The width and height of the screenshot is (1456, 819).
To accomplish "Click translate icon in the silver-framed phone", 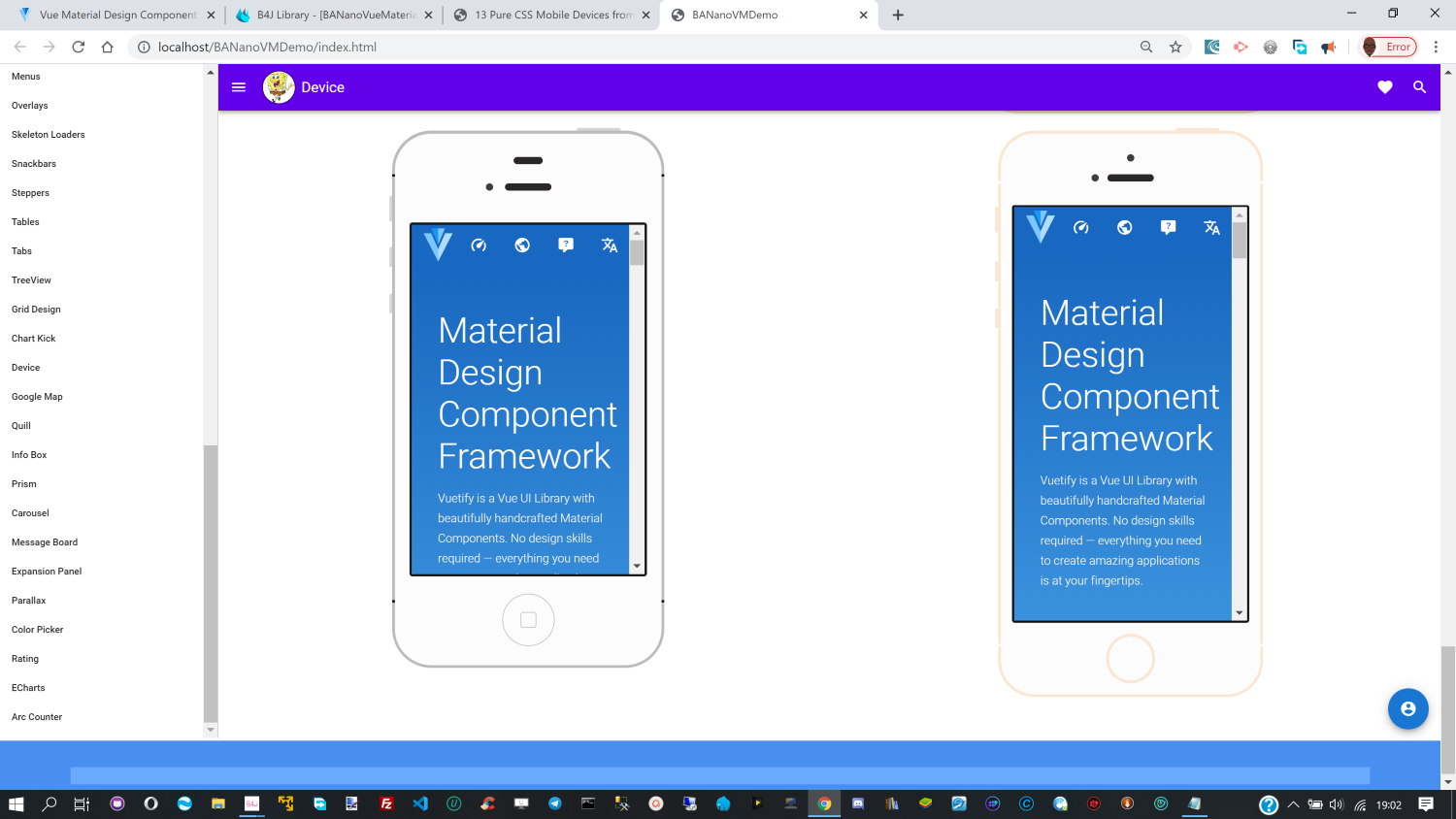I will click(610, 246).
